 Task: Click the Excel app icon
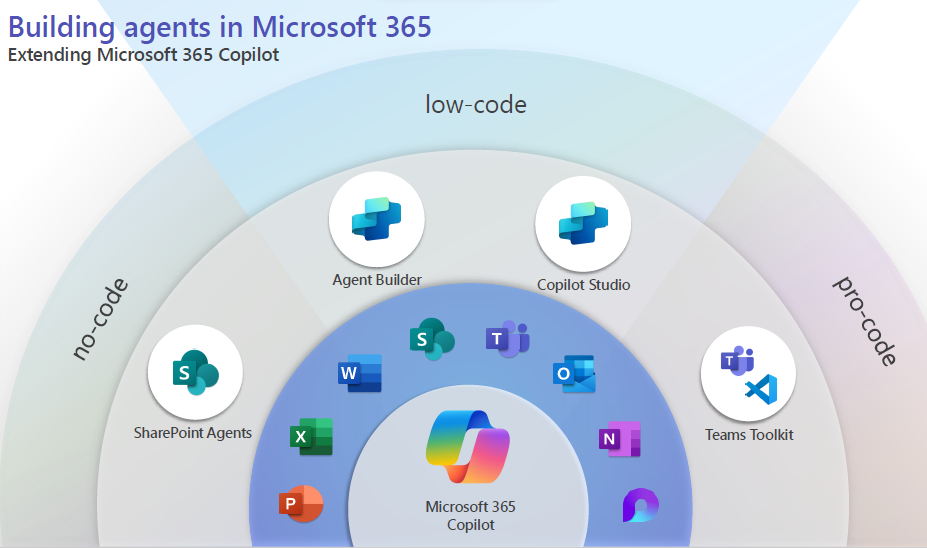coord(311,436)
